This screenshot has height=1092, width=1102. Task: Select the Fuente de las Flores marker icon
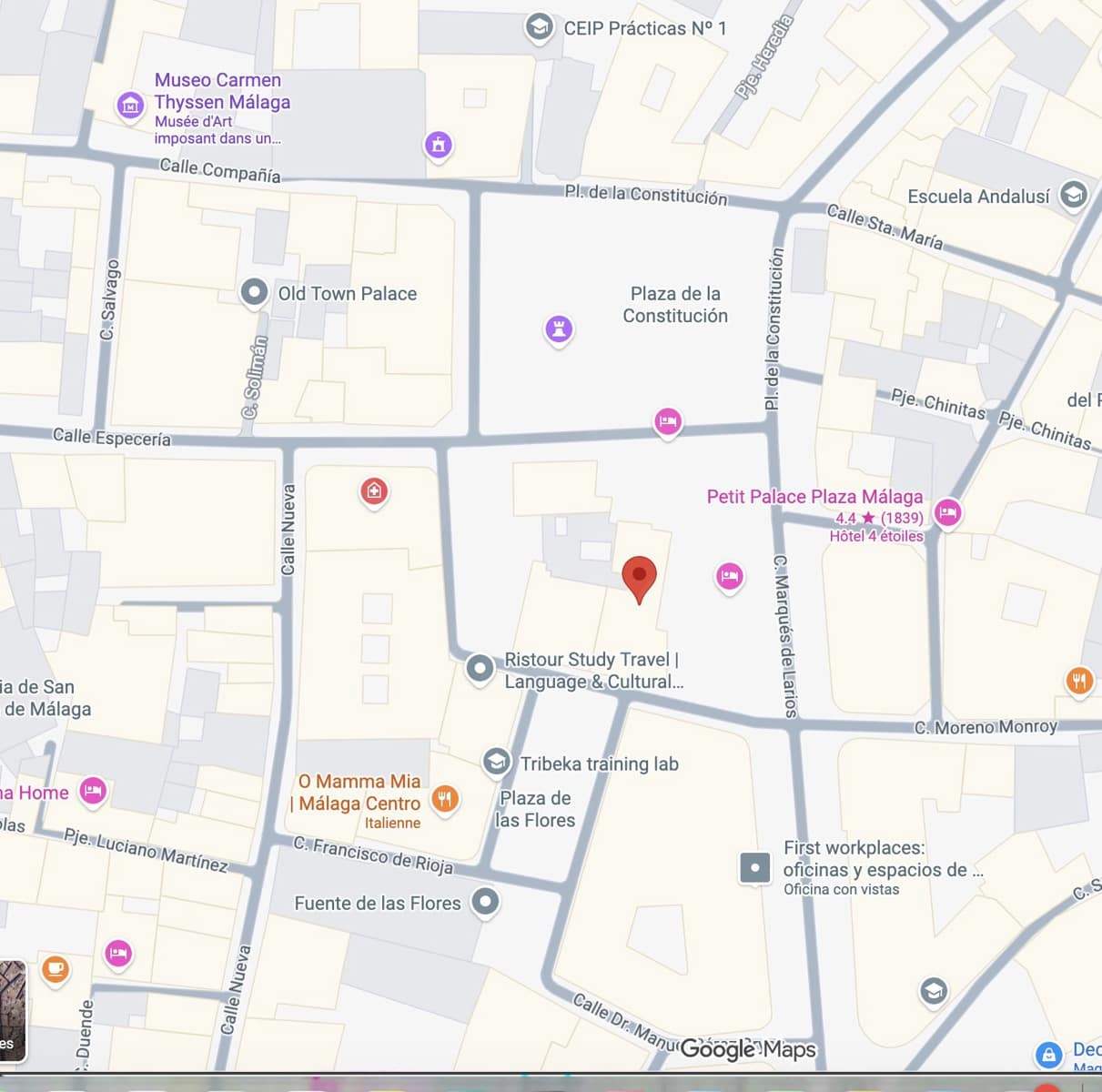point(486,902)
